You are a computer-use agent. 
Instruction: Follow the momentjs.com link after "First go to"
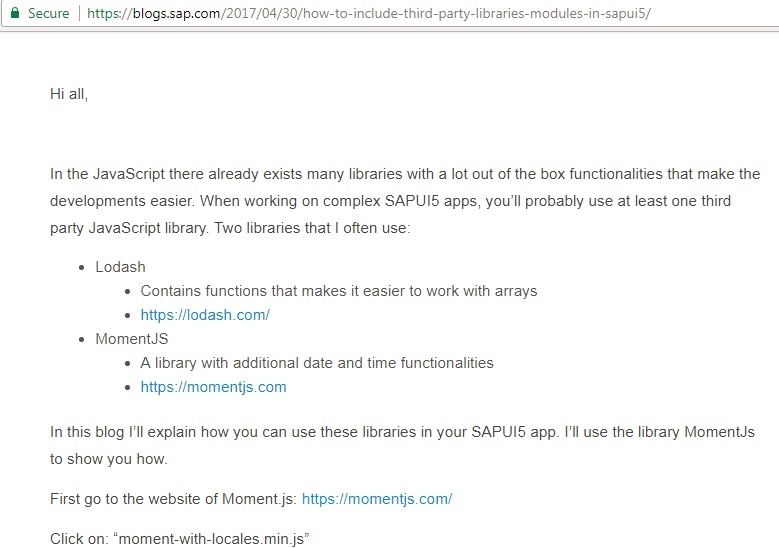point(377,498)
